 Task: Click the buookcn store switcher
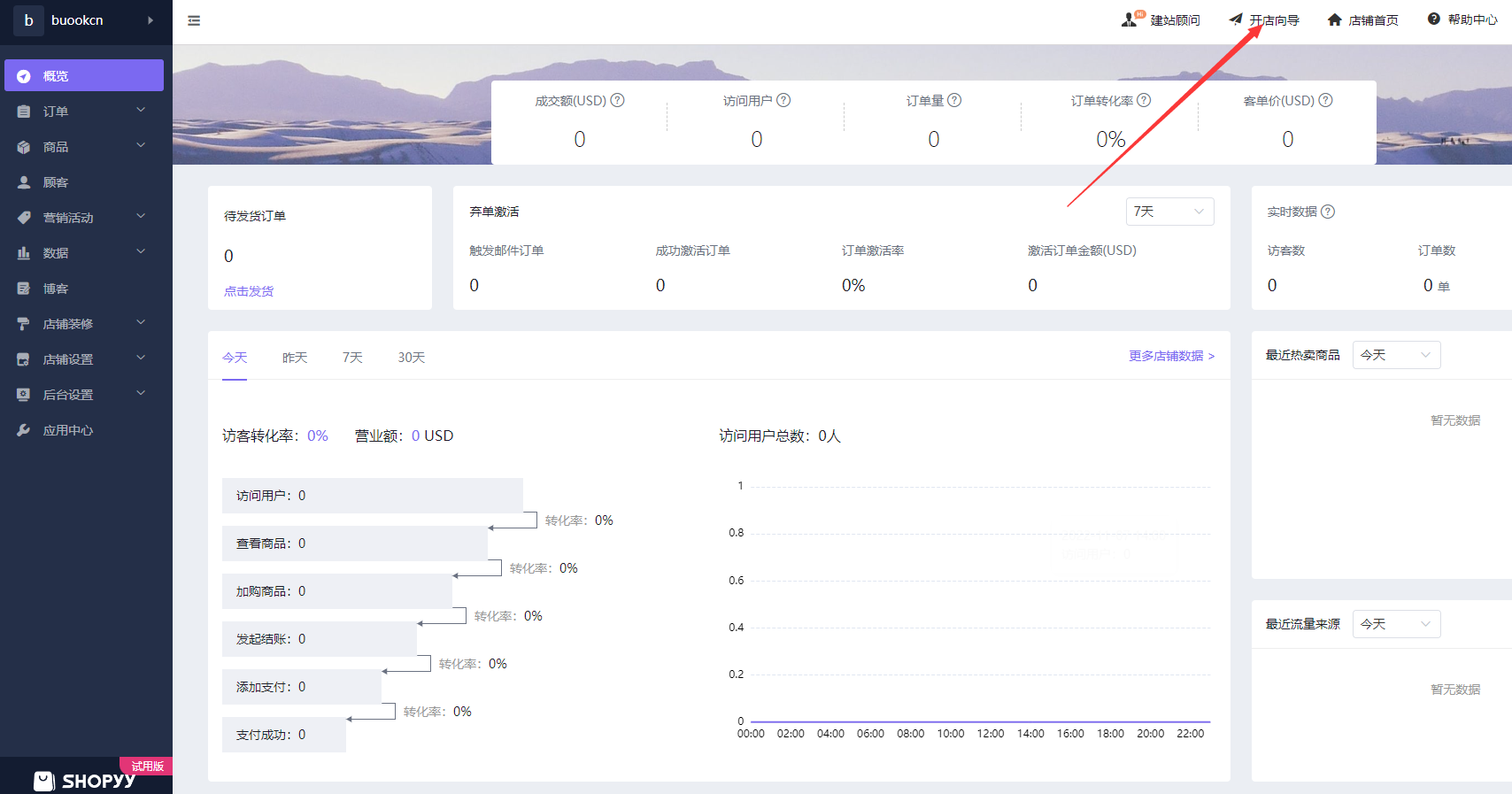click(x=84, y=20)
